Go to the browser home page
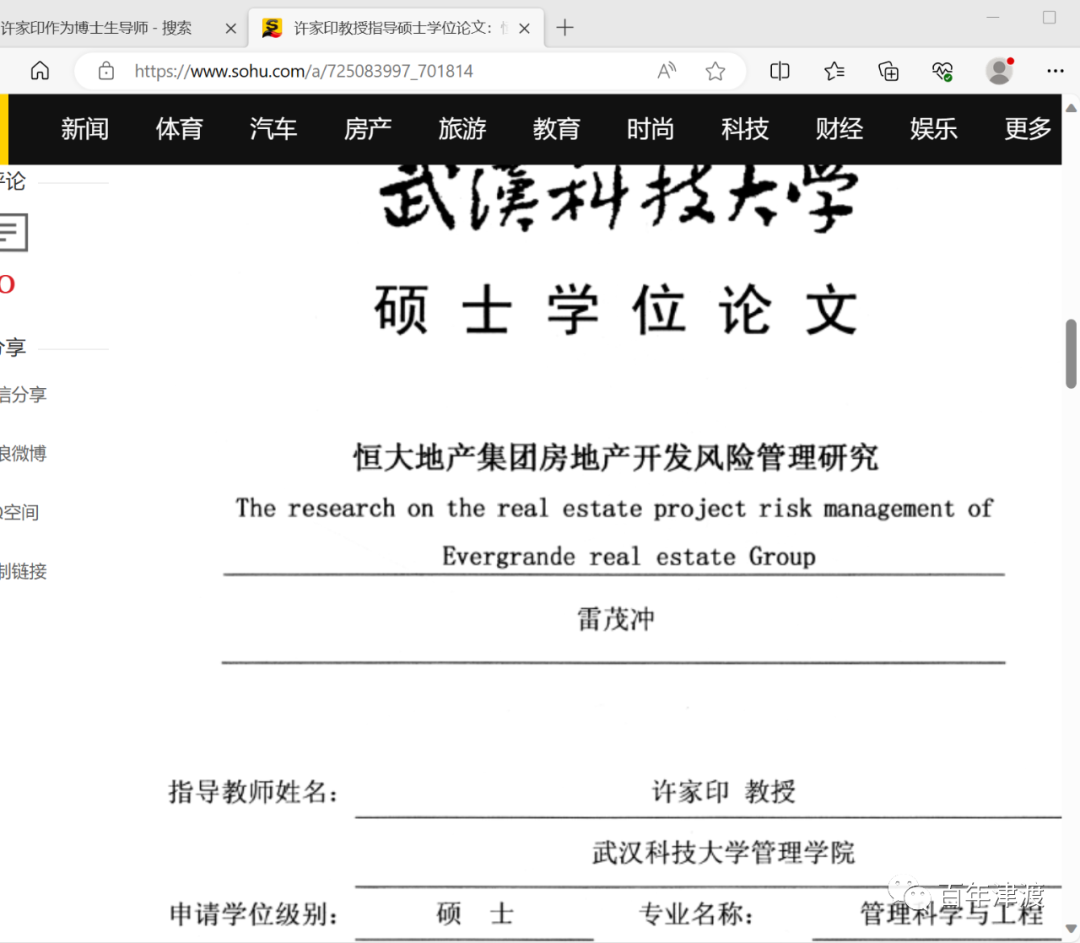The image size is (1080, 943). click(40, 71)
